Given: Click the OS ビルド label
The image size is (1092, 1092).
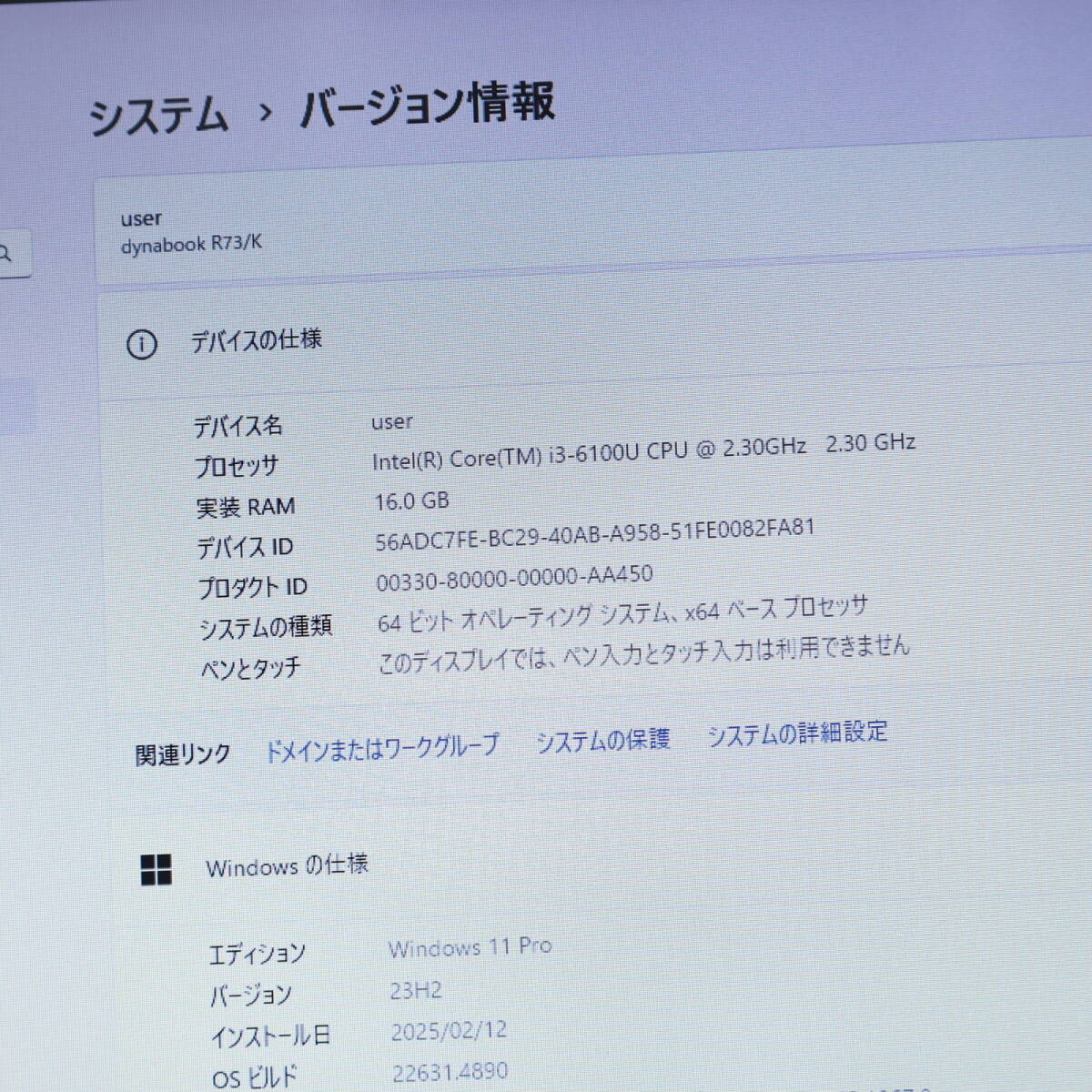Looking at the screenshot, I should click(255, 1078).
